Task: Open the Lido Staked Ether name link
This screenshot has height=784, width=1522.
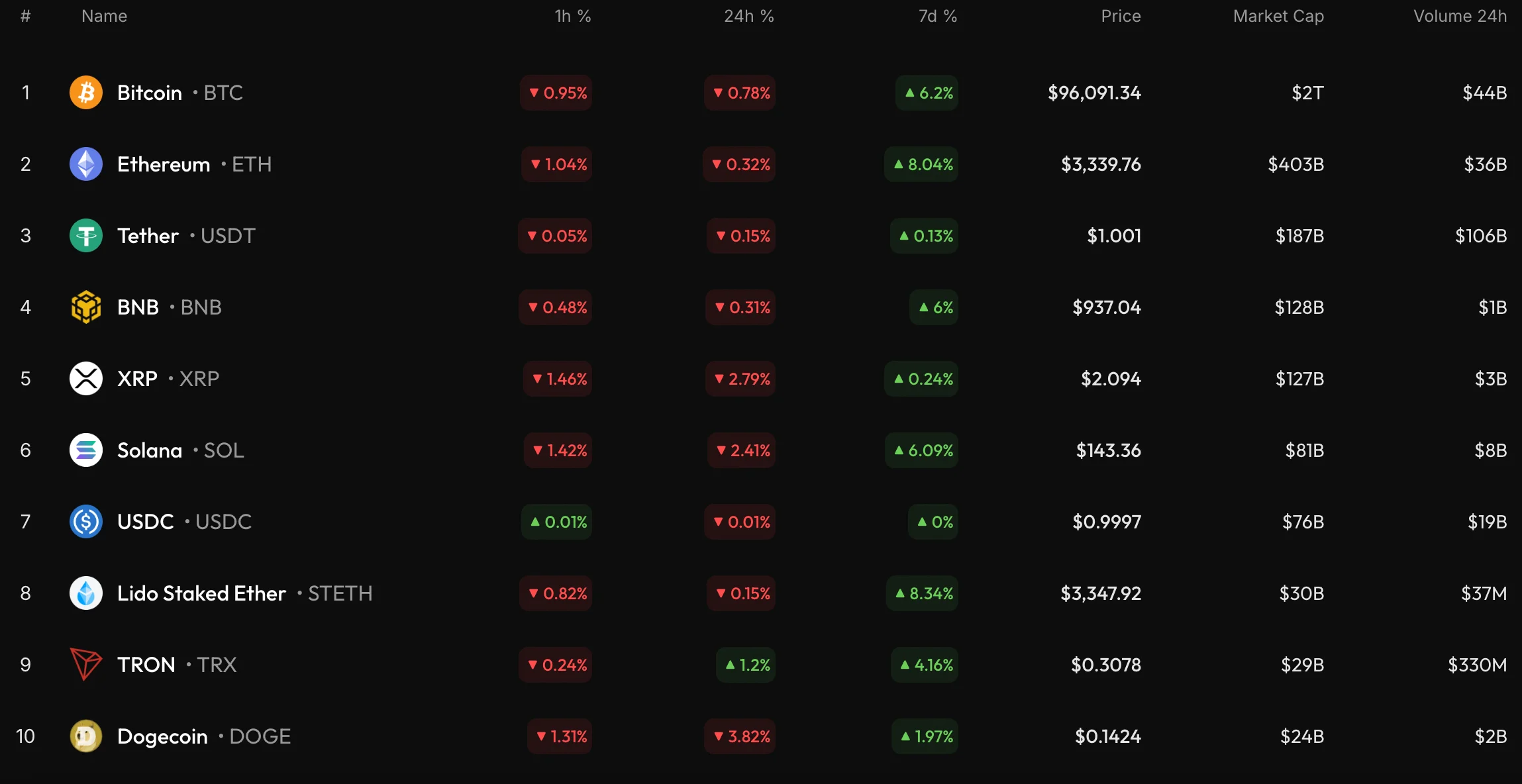Action: pyautogui.click(x=201, y=593)
